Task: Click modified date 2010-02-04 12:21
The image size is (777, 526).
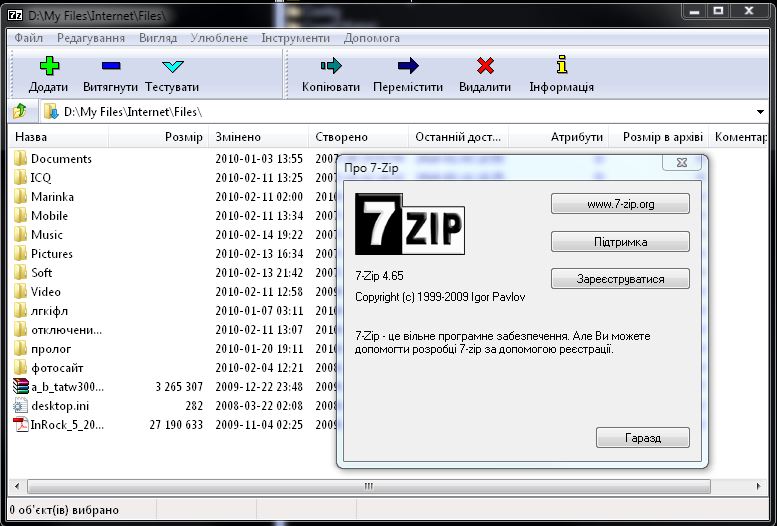Action: click(259, 367)
